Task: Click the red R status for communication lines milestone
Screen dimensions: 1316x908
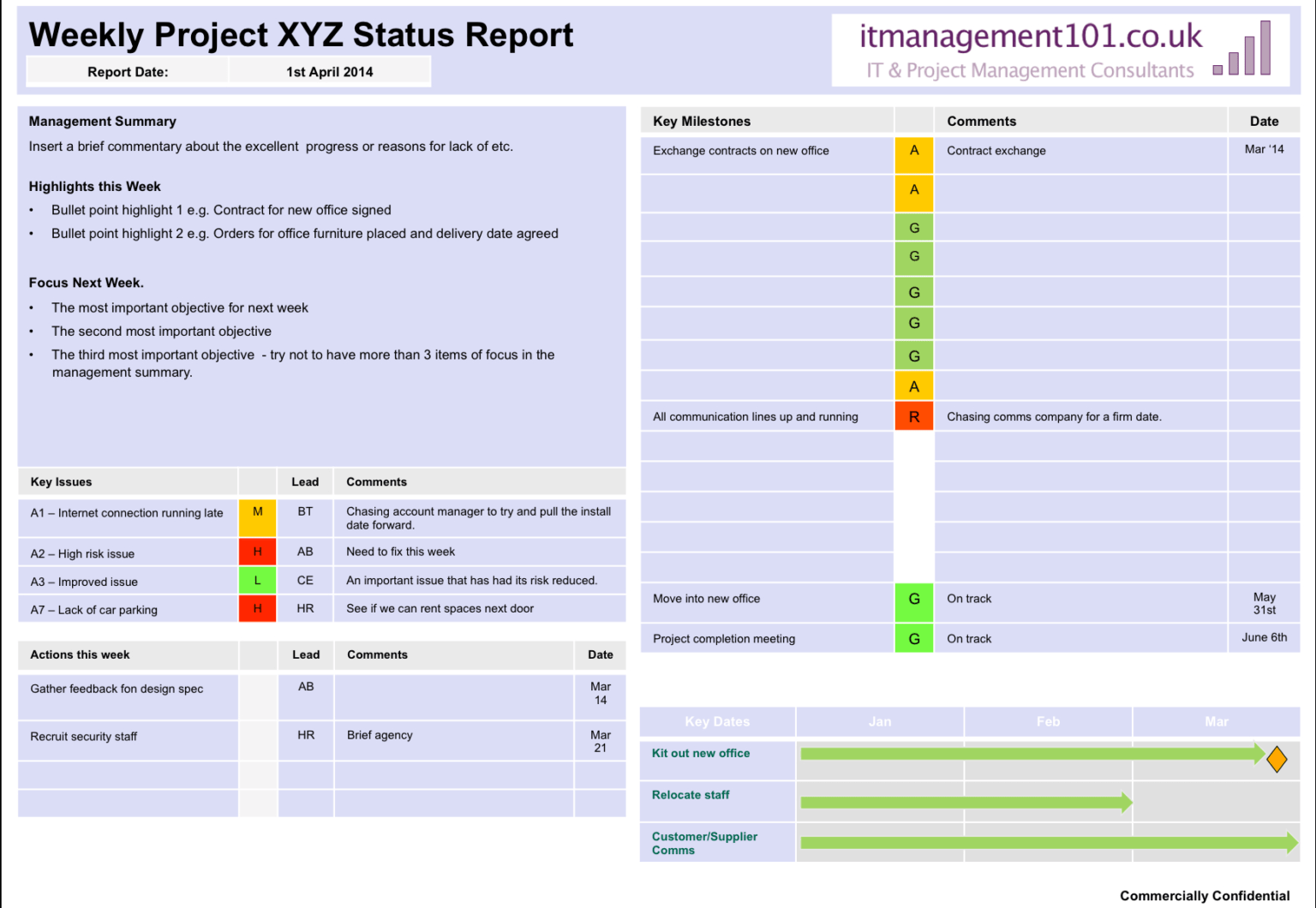Action: pos(913,416)
